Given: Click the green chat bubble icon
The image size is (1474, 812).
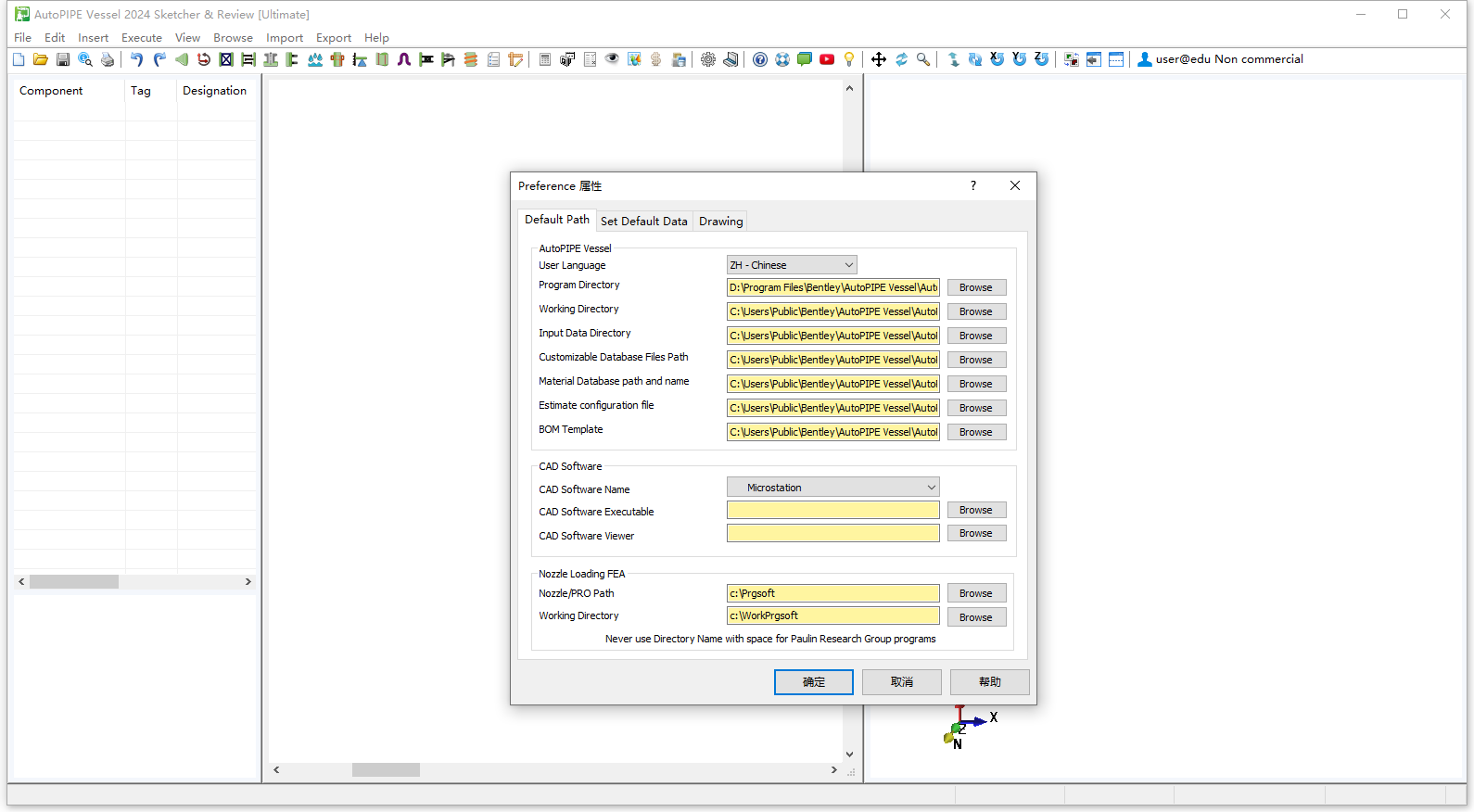Looking at the screenshot, I should [805, 59].
